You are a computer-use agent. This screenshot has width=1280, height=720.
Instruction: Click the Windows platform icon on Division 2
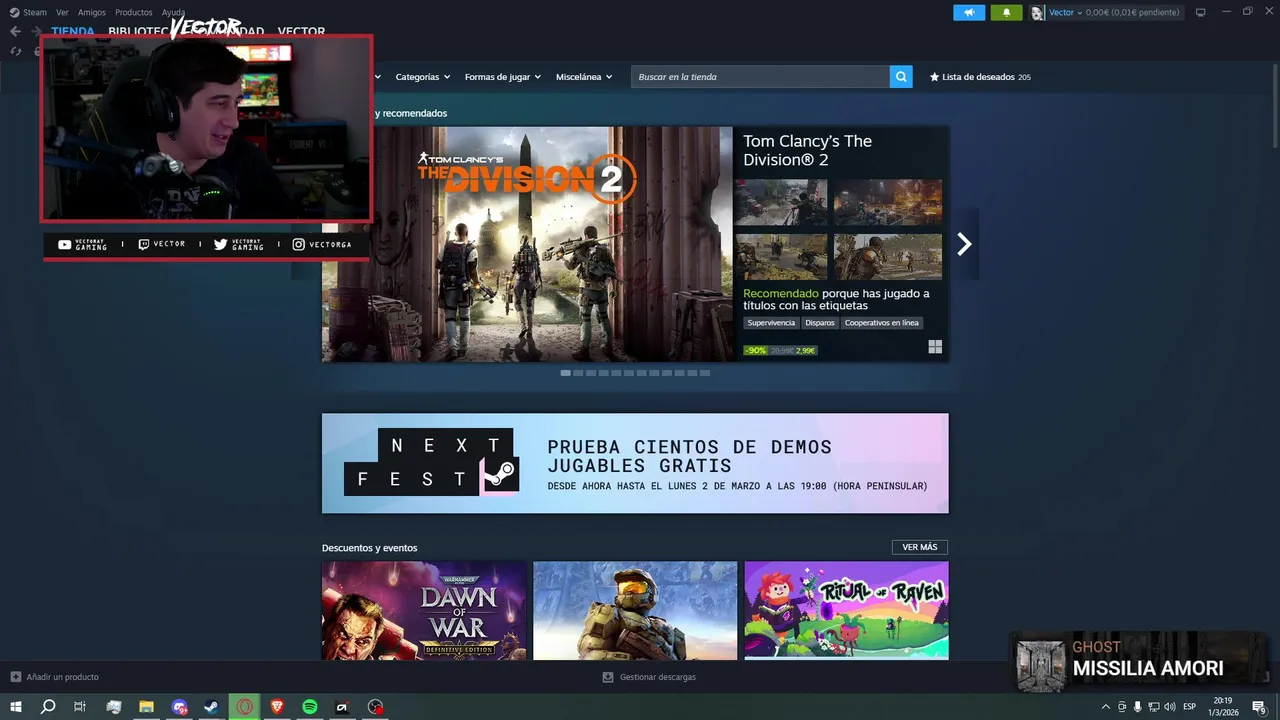point(935,347)
